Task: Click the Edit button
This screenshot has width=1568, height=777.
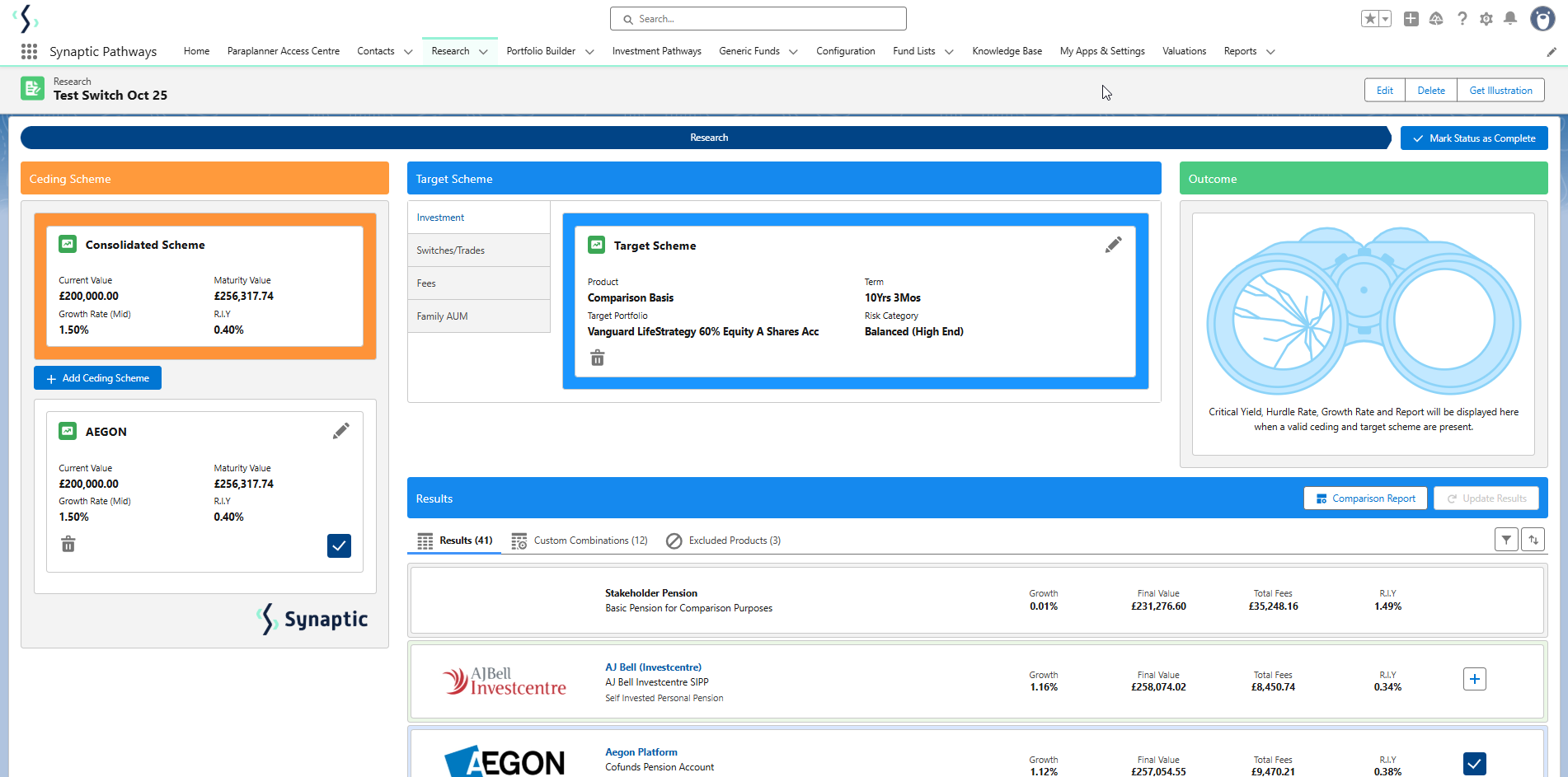Action: click(1385, 91)
